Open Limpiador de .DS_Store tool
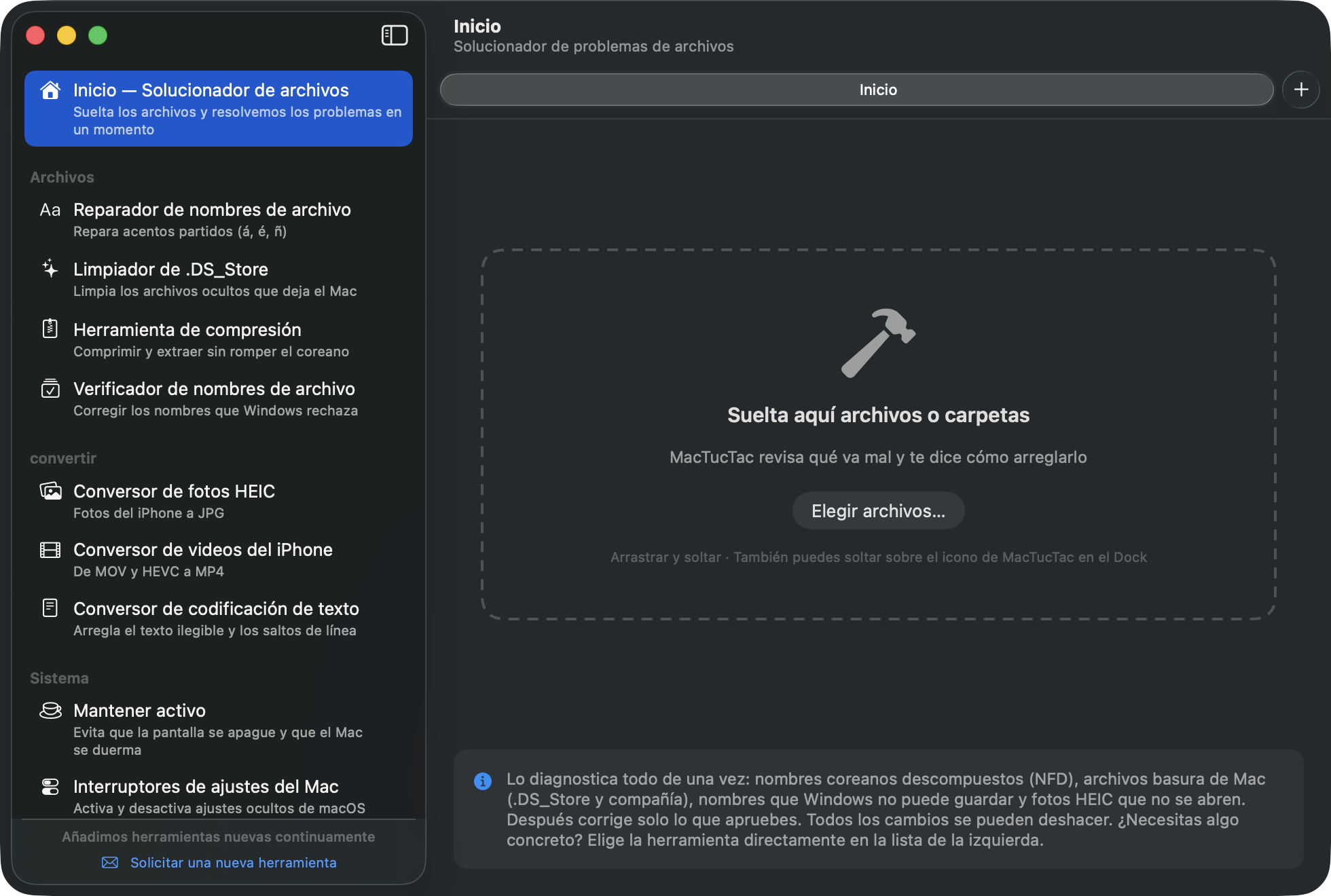1331x896 pixels. 219,279
